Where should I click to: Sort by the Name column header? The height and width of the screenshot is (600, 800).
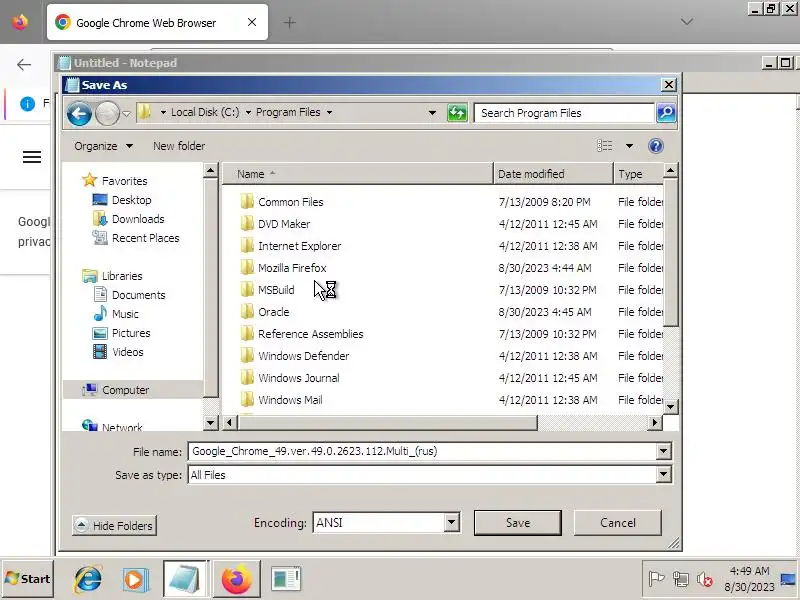tap(358, 174)
